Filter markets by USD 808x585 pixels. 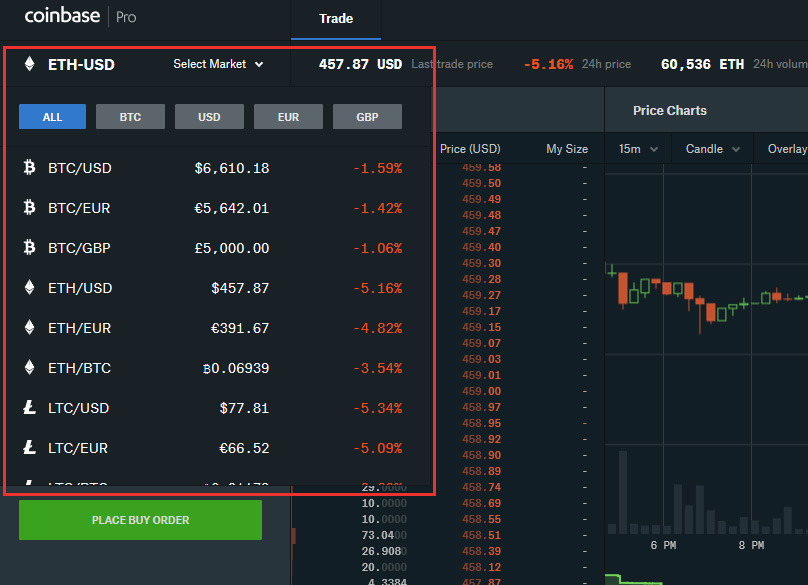(x=209, y=116)
